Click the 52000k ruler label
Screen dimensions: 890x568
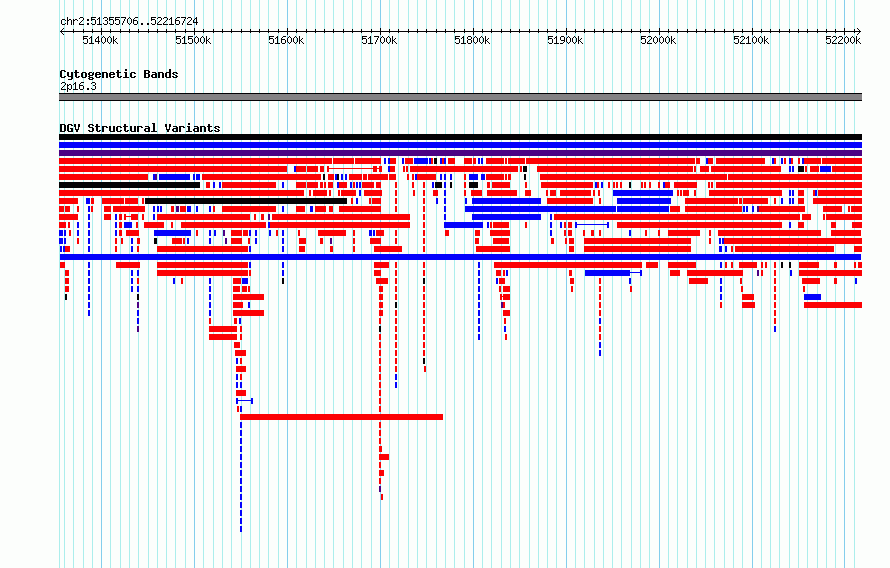[x=658, y=40]
